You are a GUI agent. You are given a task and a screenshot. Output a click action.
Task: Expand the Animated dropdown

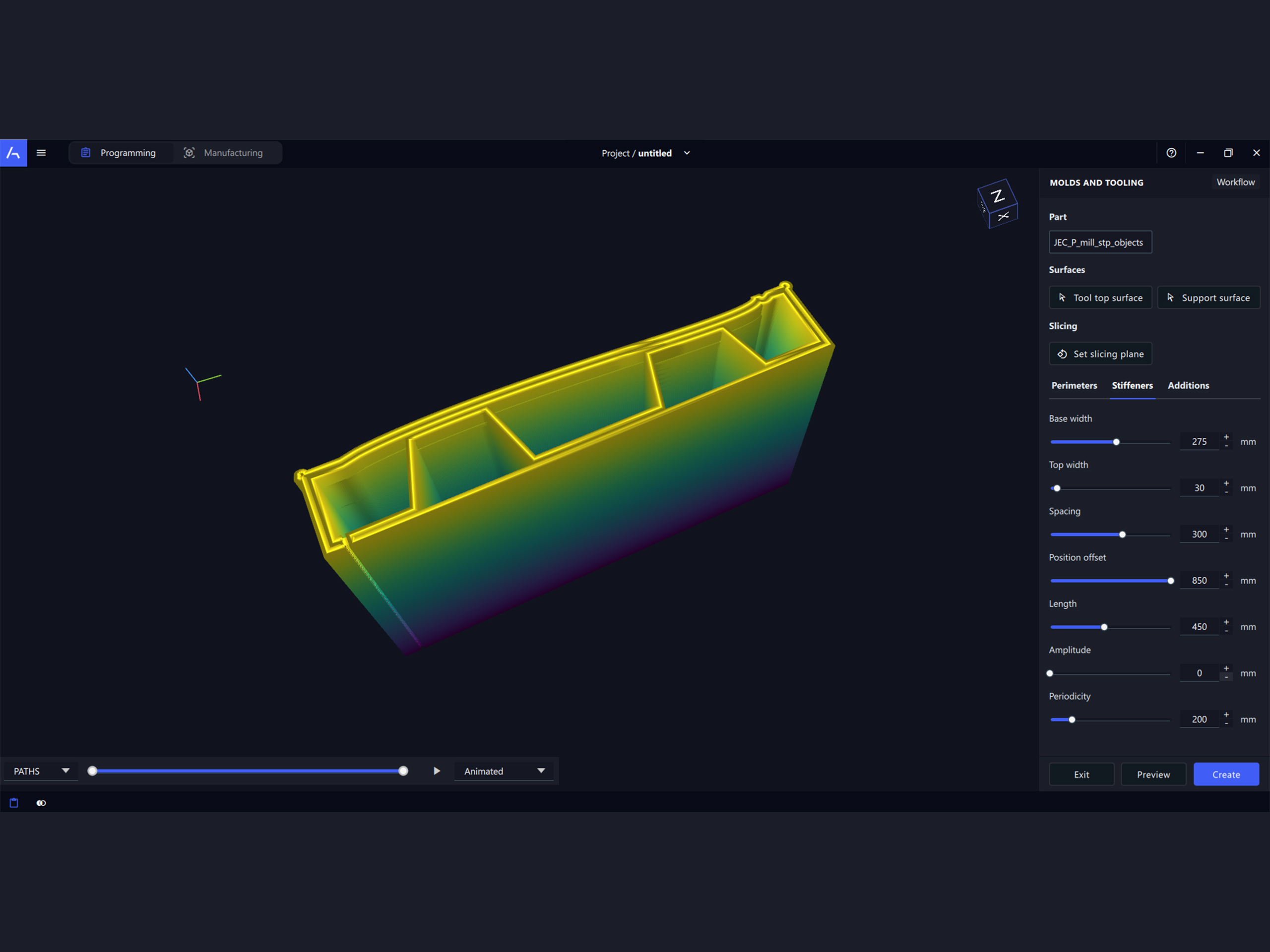[x=504, y=771]
